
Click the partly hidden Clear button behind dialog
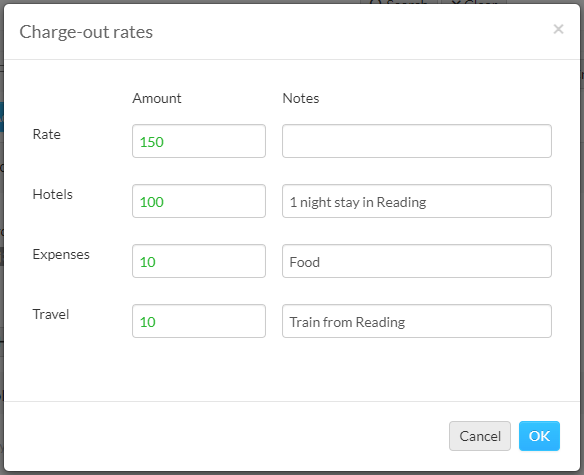pyautogui.click(x=474, y=2)
